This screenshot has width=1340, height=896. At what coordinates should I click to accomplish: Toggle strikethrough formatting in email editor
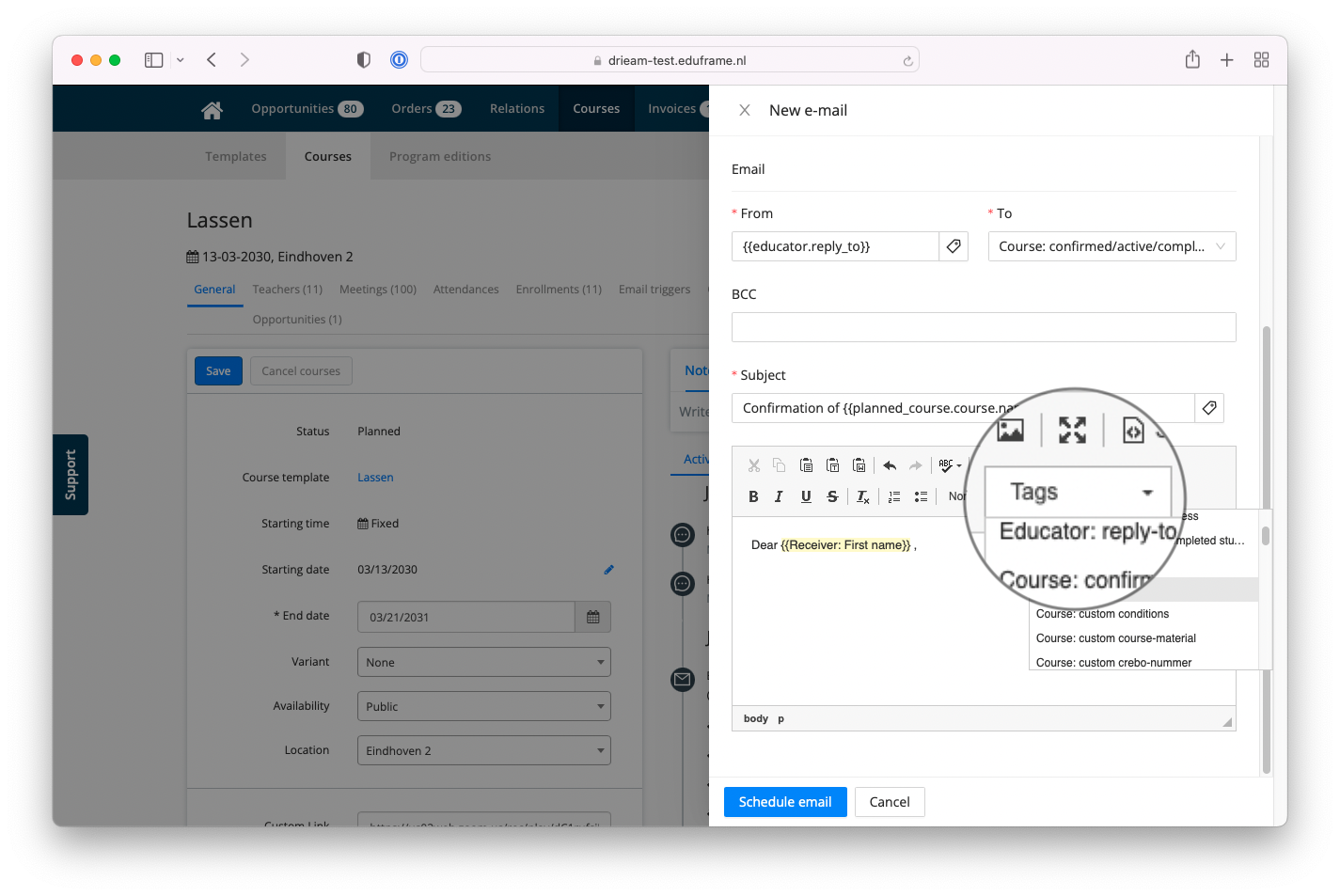pos(832,496)
